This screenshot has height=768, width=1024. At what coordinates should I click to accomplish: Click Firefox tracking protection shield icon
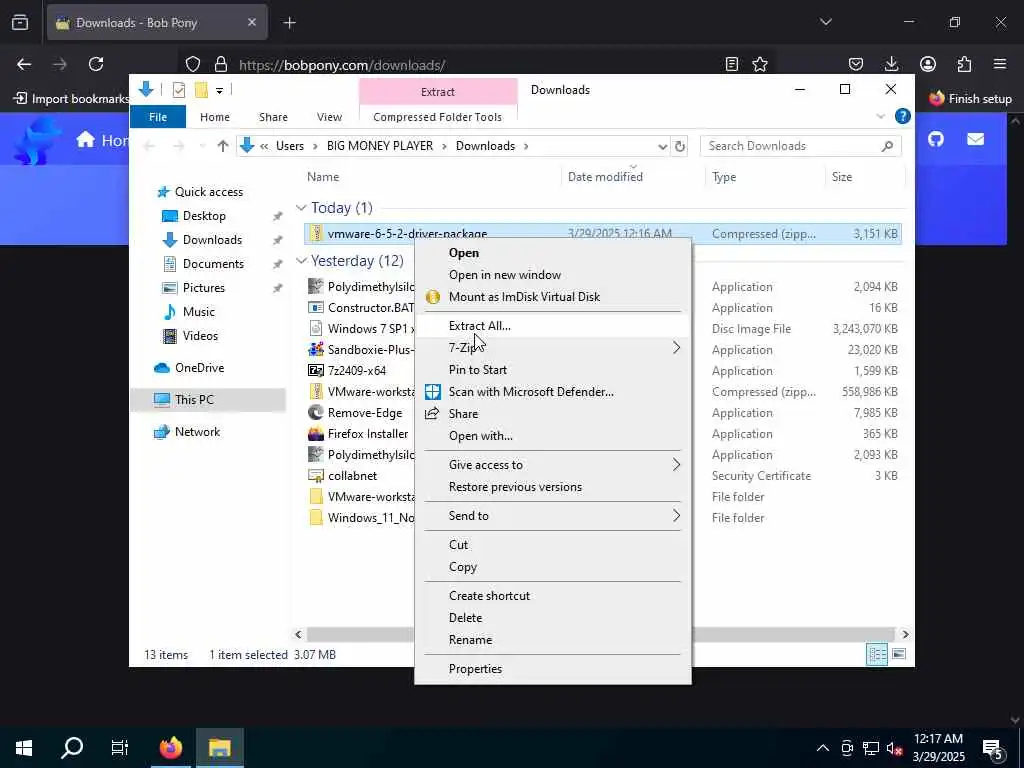[193, 64]
